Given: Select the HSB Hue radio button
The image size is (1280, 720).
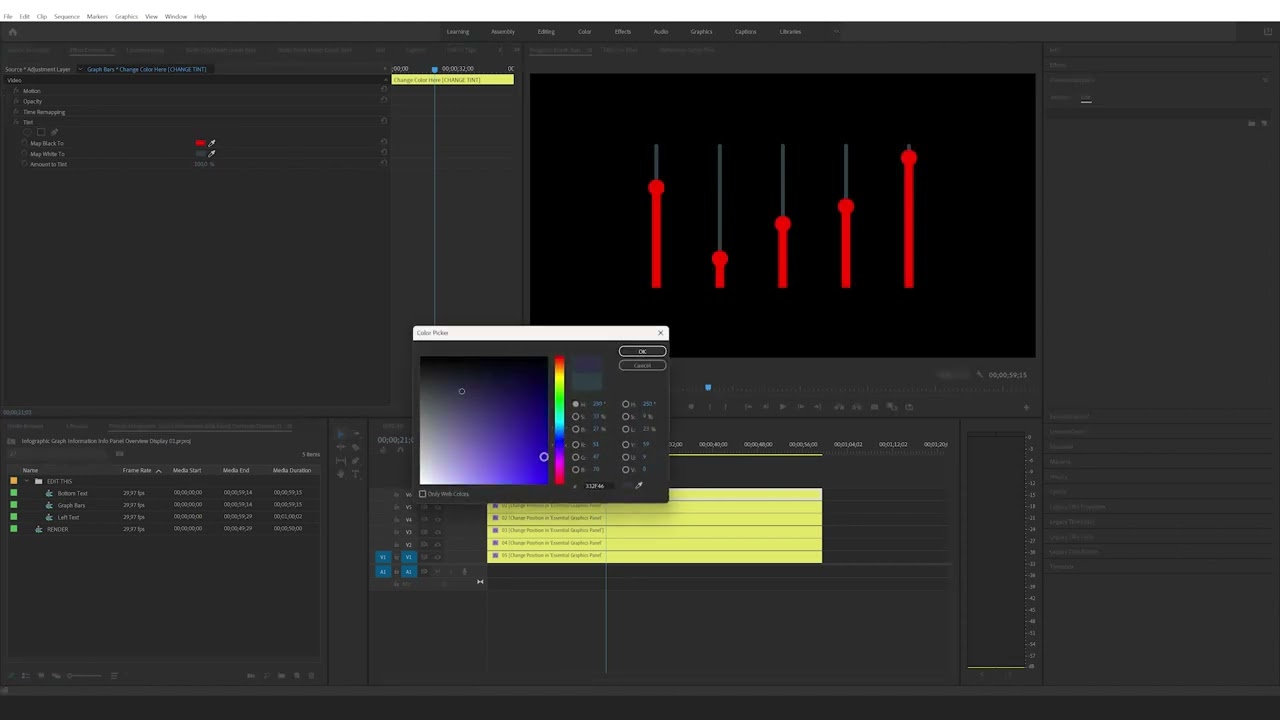Looking at the screenshot, I should [576, 404].
